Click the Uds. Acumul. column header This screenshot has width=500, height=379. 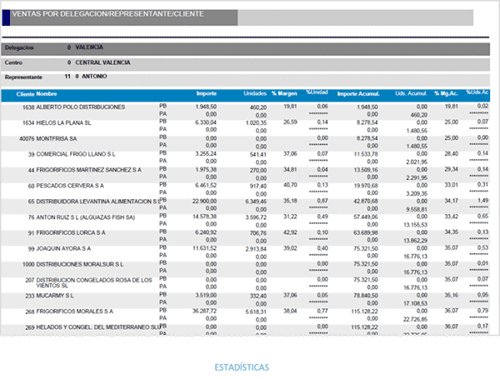411,94
